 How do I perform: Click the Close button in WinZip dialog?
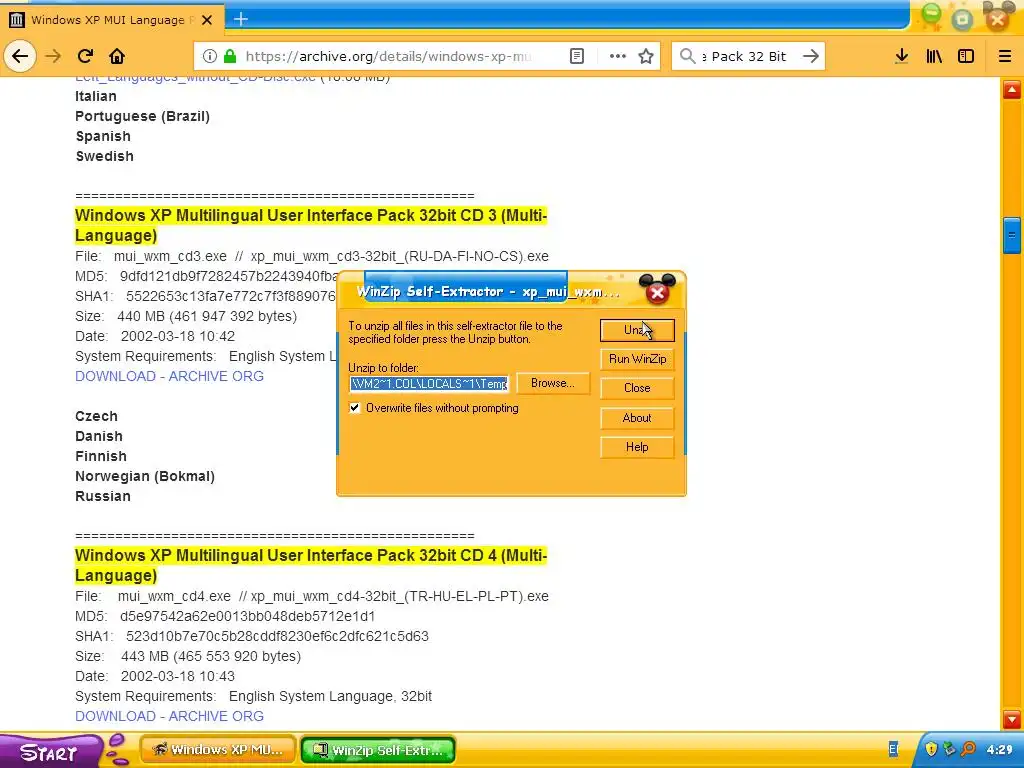click(637, 388)
